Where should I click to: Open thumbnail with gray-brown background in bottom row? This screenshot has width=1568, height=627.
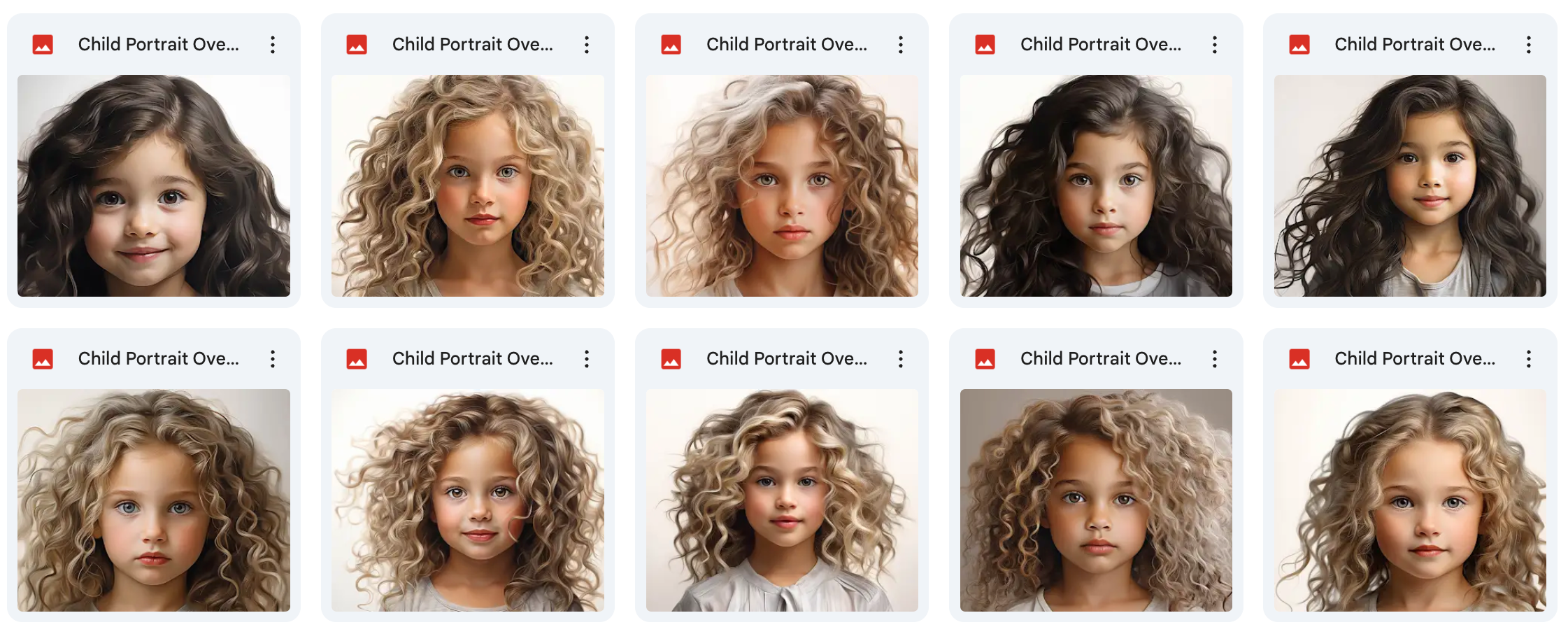click(1096, 500)
